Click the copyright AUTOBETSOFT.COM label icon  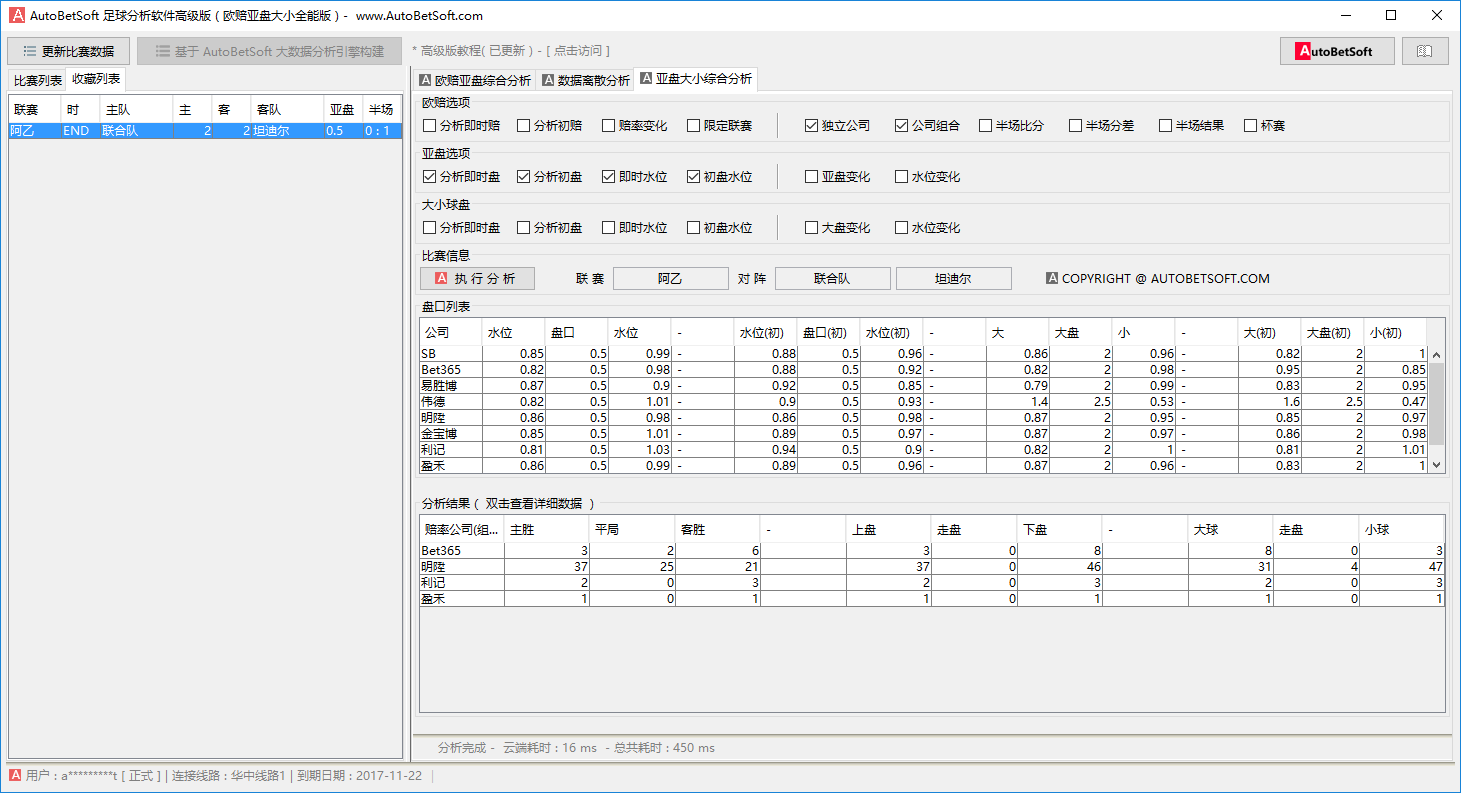click(x=1052, y=278)
